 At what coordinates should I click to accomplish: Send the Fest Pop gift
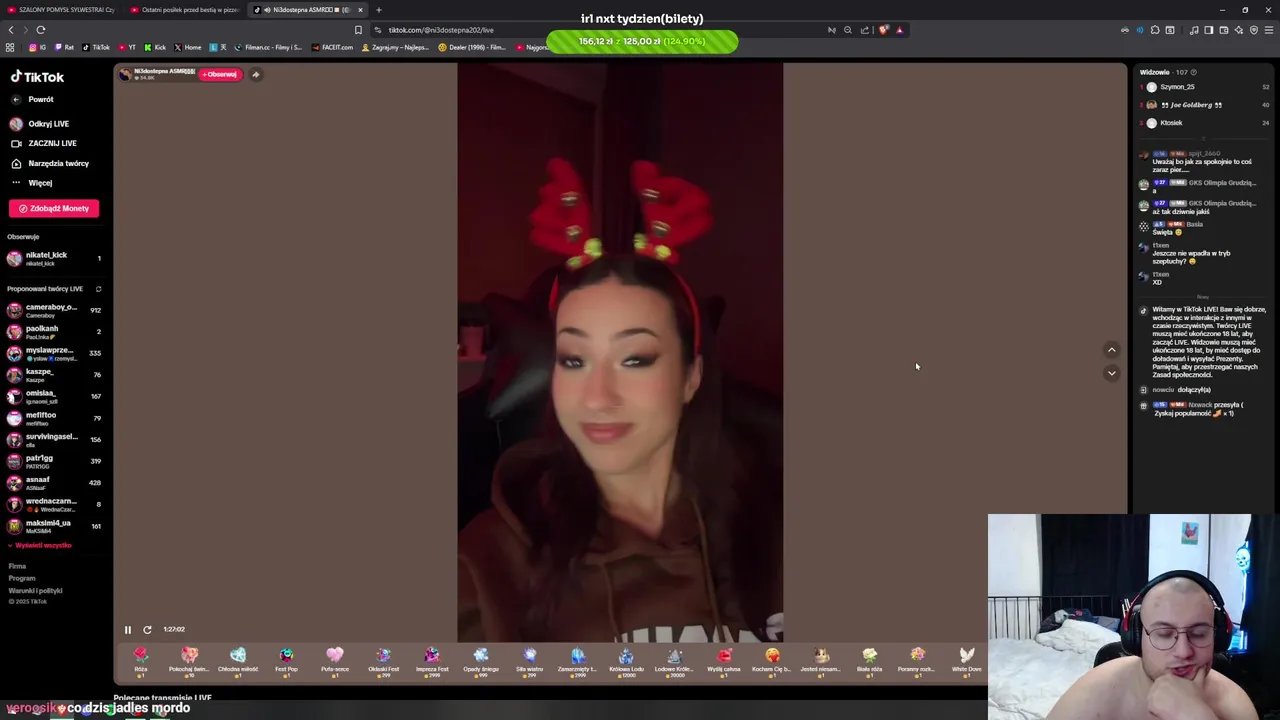click(286, 662)
